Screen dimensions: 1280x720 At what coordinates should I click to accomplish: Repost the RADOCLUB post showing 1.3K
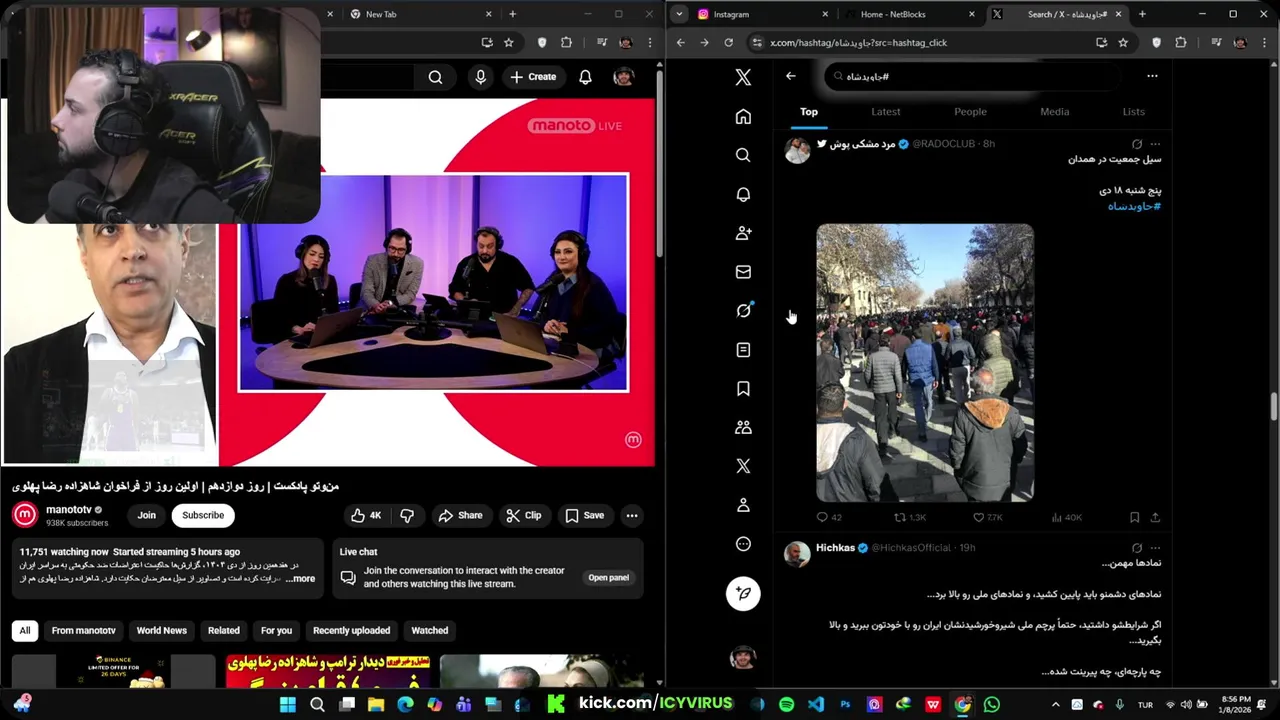click(x=909, y=517)
